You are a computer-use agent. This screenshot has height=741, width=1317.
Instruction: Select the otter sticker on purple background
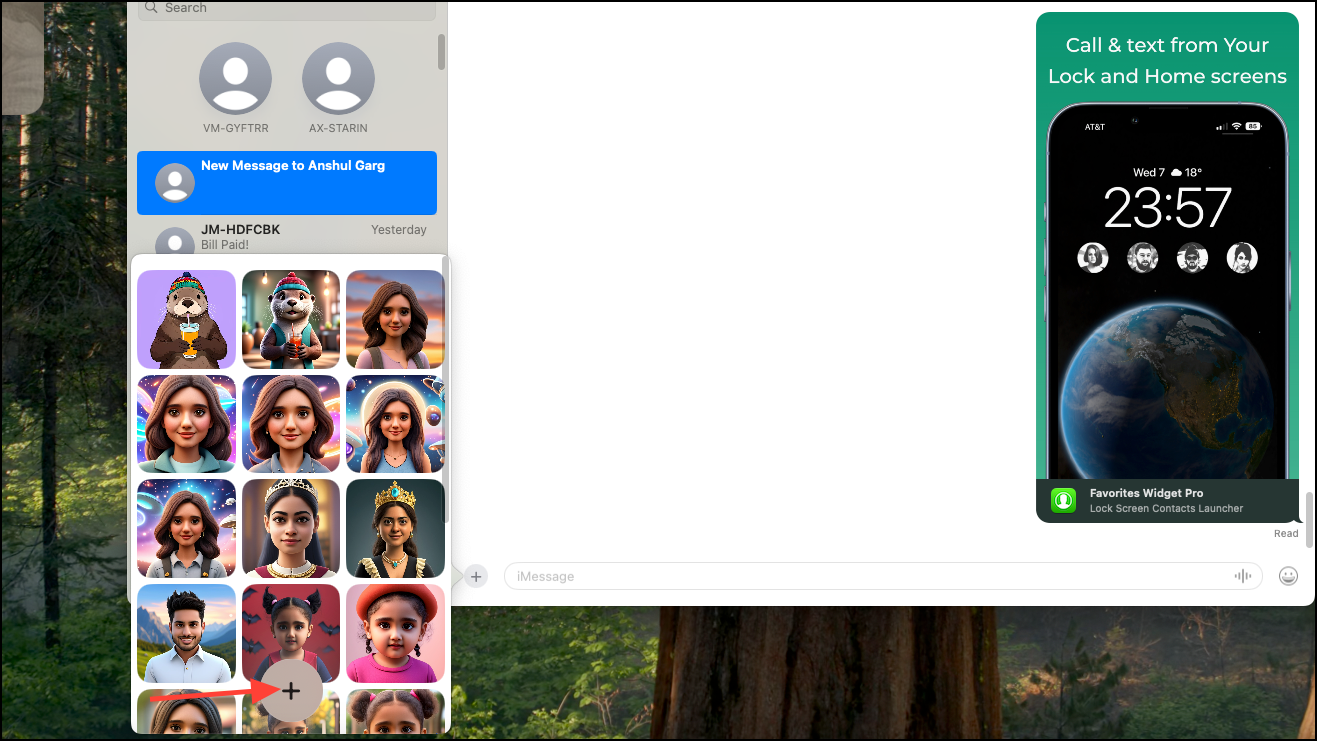[186, 319]
